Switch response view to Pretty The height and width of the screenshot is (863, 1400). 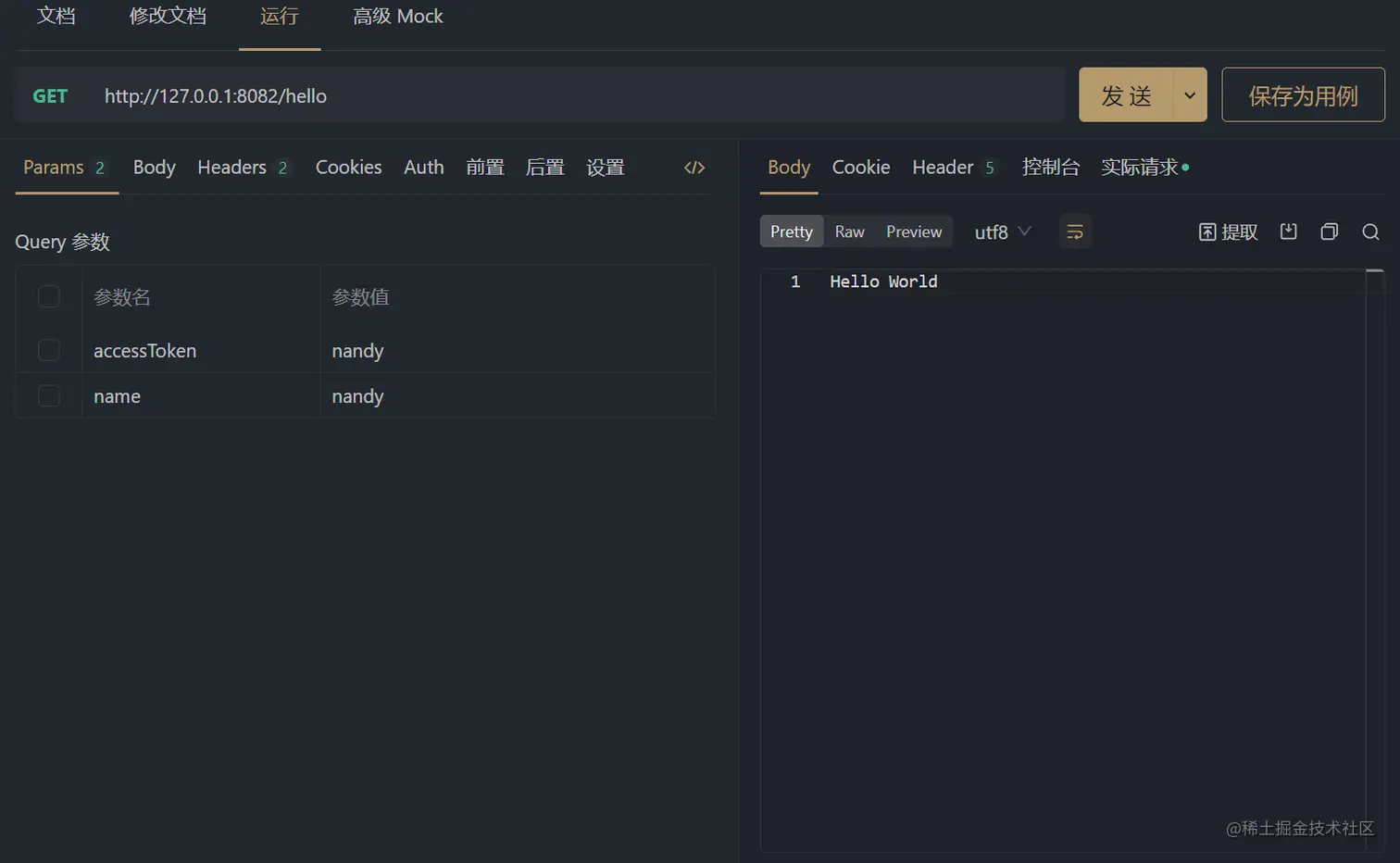tap(792, 231)
